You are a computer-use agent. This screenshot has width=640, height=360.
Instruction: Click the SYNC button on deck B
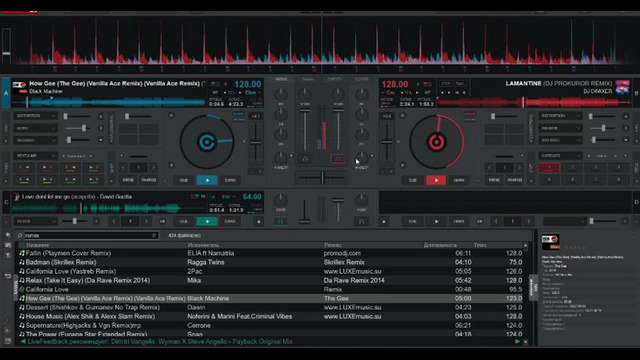[x=459, y=180]
